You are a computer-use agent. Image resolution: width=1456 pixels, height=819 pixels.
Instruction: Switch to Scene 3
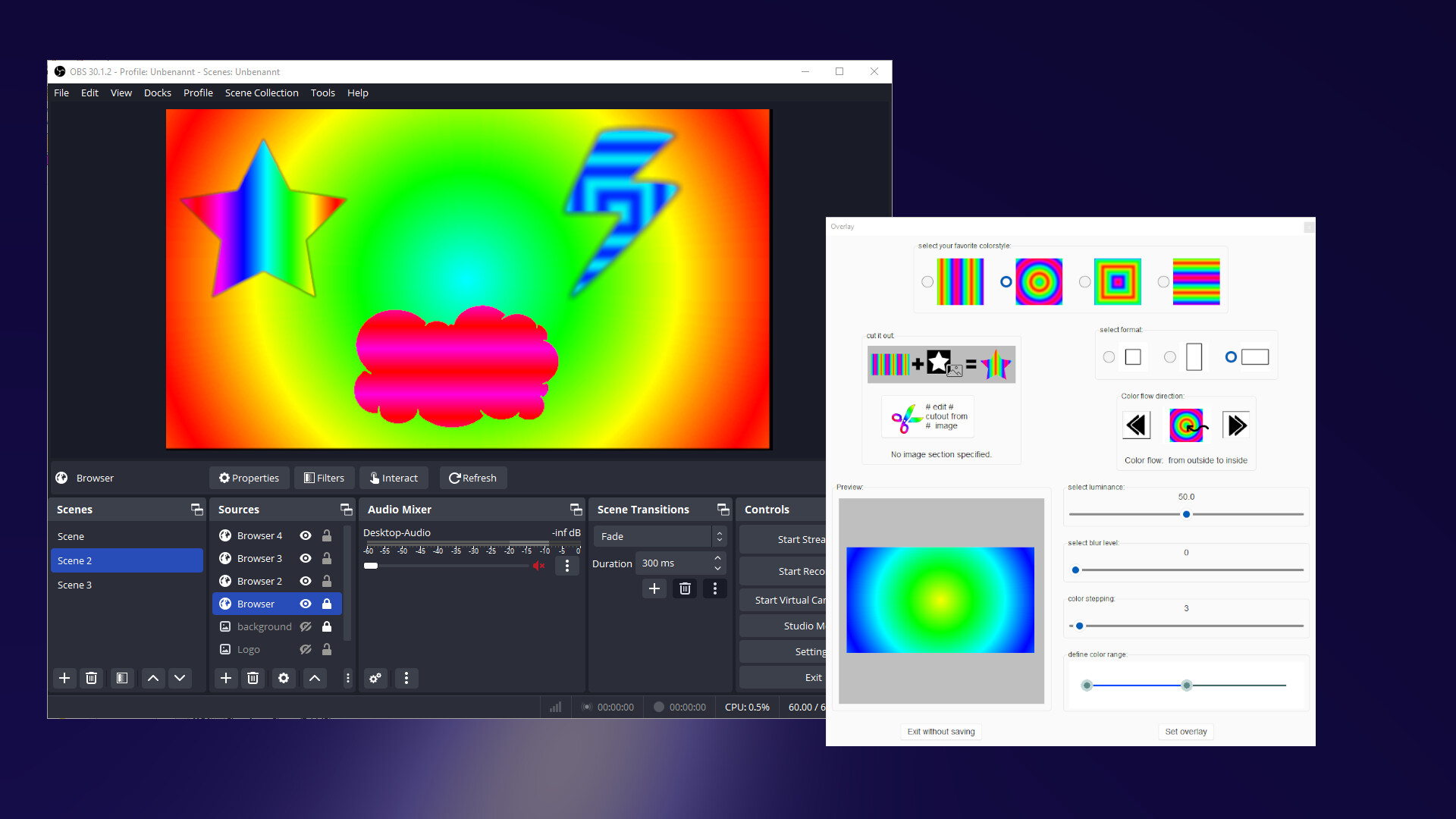(74, 584)
